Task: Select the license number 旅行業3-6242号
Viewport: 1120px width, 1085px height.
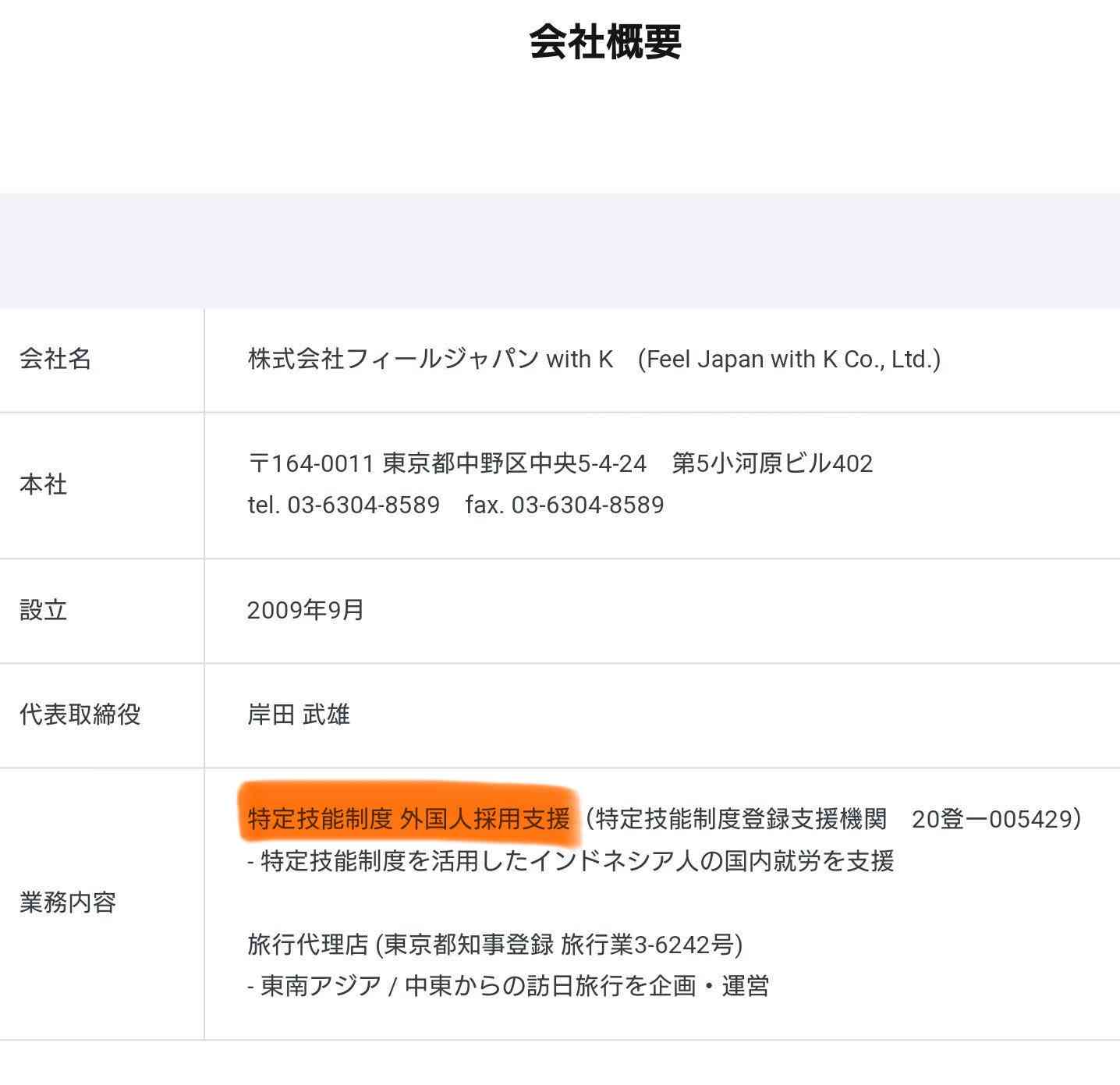Action: [647, 945]
